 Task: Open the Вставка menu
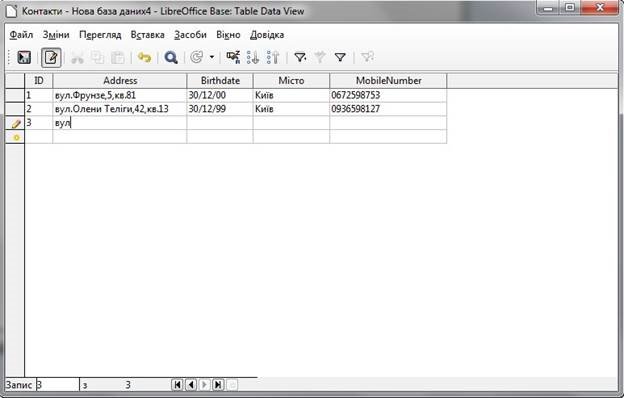[148, 35]
